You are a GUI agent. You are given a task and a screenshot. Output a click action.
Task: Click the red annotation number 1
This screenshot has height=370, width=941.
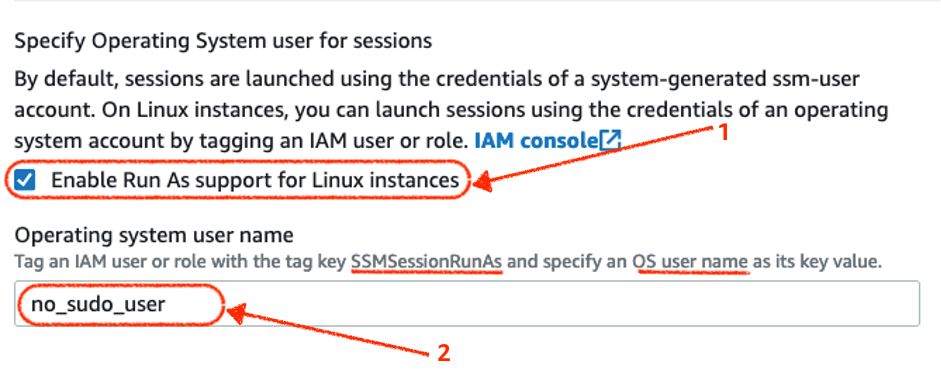(723, 132)
